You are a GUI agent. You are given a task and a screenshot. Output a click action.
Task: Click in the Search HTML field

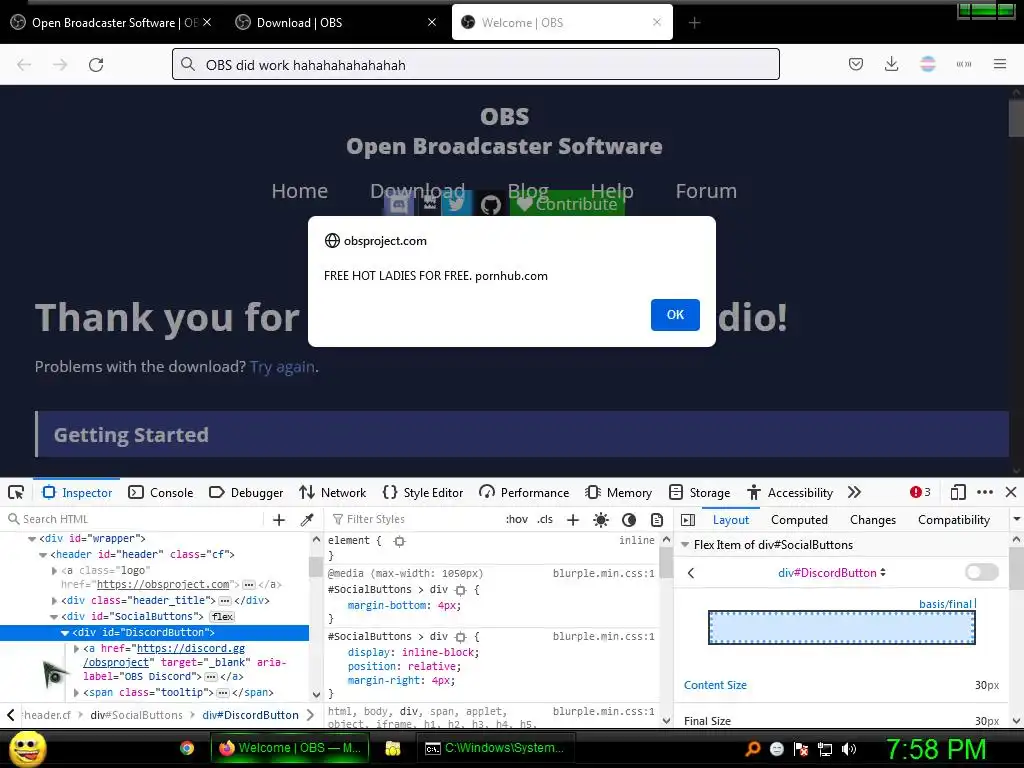[135, 519]
